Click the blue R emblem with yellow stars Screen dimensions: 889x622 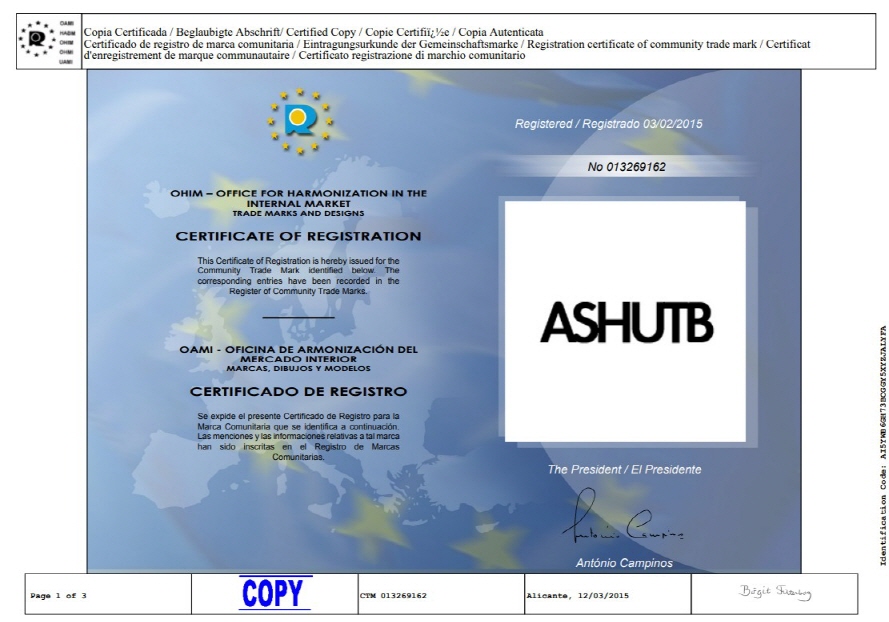pos(300,121)
